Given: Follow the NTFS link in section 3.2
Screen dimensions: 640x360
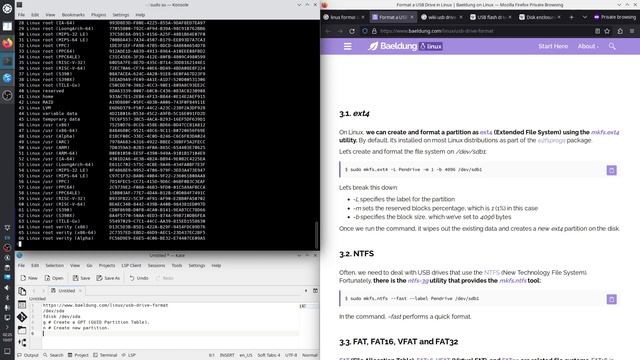Looking at the screenshot, I should point(491,273).
